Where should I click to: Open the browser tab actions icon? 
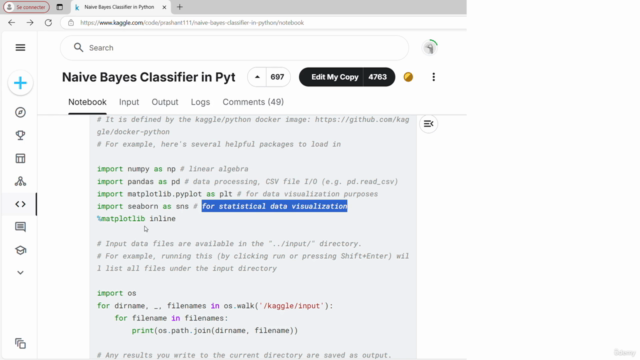(x=60, y=7)
